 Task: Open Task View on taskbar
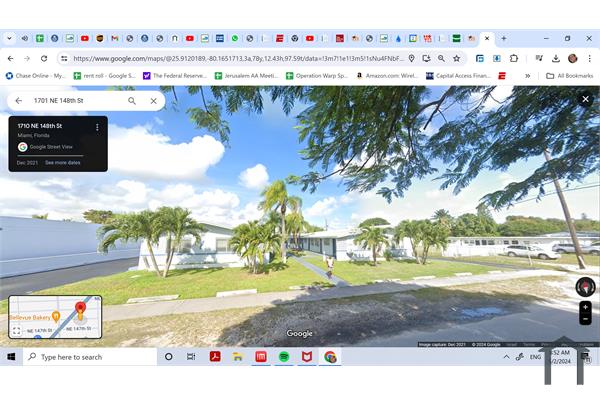191,357
